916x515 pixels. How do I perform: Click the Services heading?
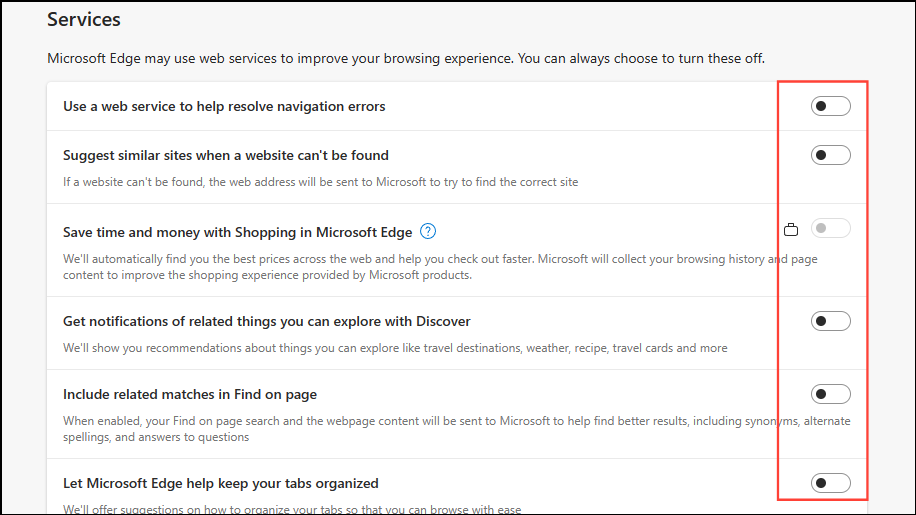(x=84, y=19)
